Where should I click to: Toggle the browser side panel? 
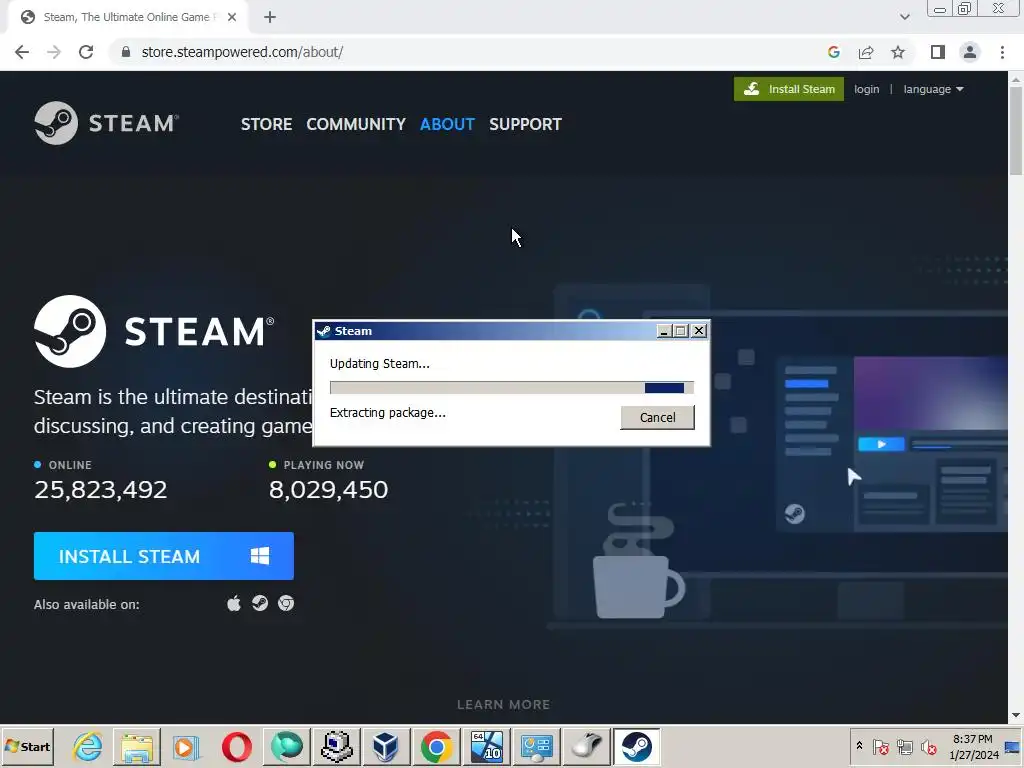click(x=938, y=52)
